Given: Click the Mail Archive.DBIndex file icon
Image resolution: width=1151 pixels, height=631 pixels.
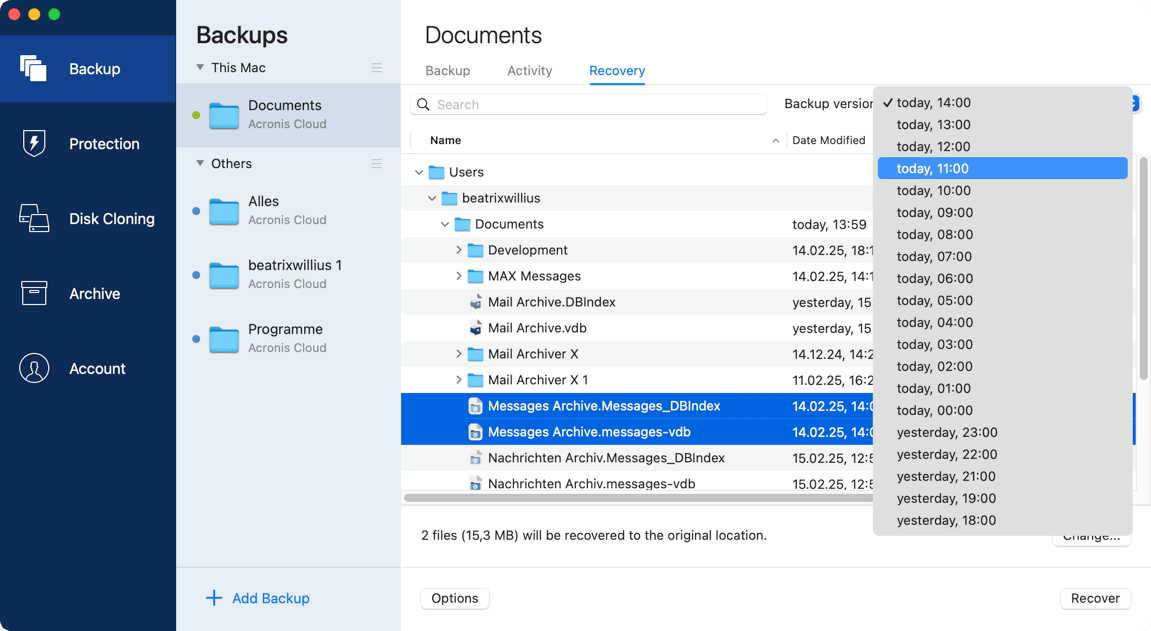Looking at the screenshot, I should point(476,302).
